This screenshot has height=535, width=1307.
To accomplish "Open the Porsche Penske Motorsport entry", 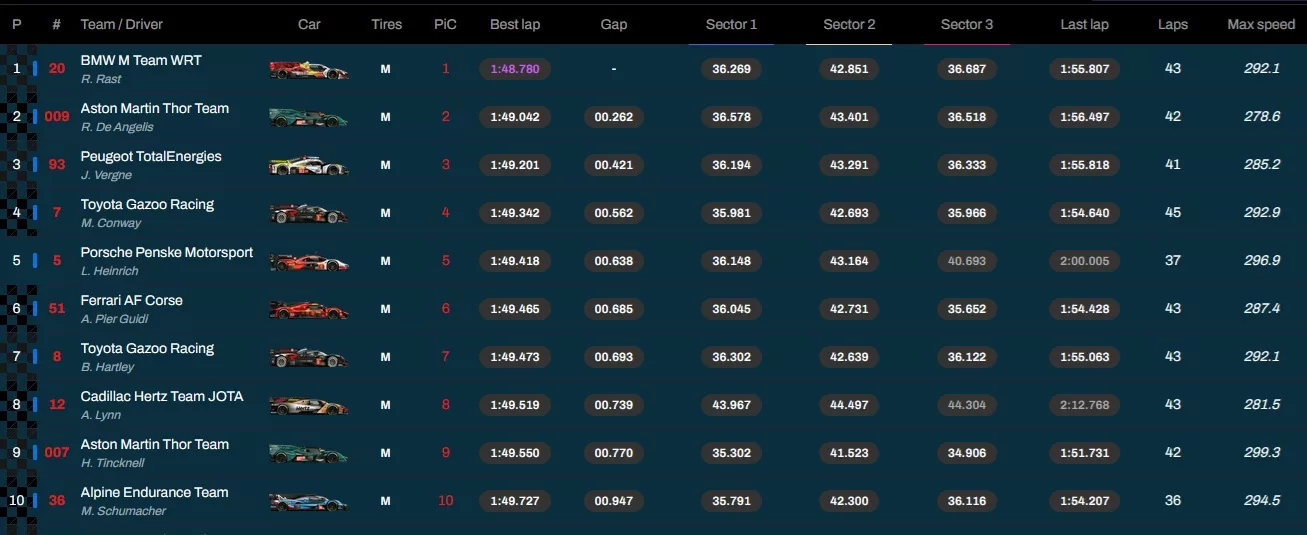I will point(167,252).
